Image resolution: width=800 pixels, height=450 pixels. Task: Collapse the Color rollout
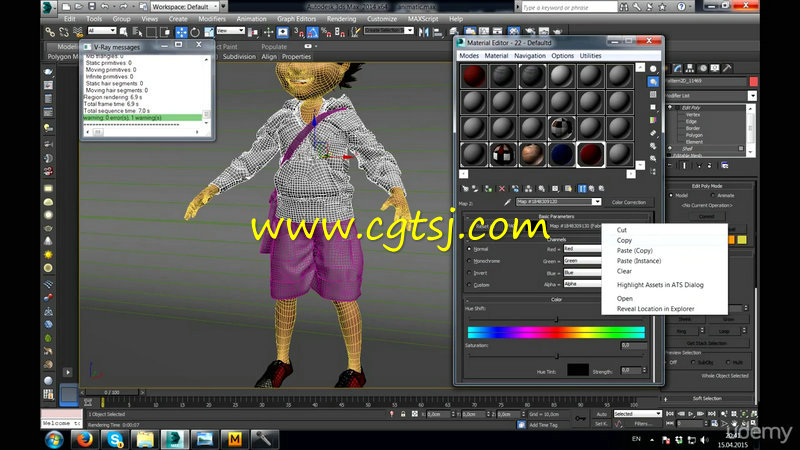557,299
